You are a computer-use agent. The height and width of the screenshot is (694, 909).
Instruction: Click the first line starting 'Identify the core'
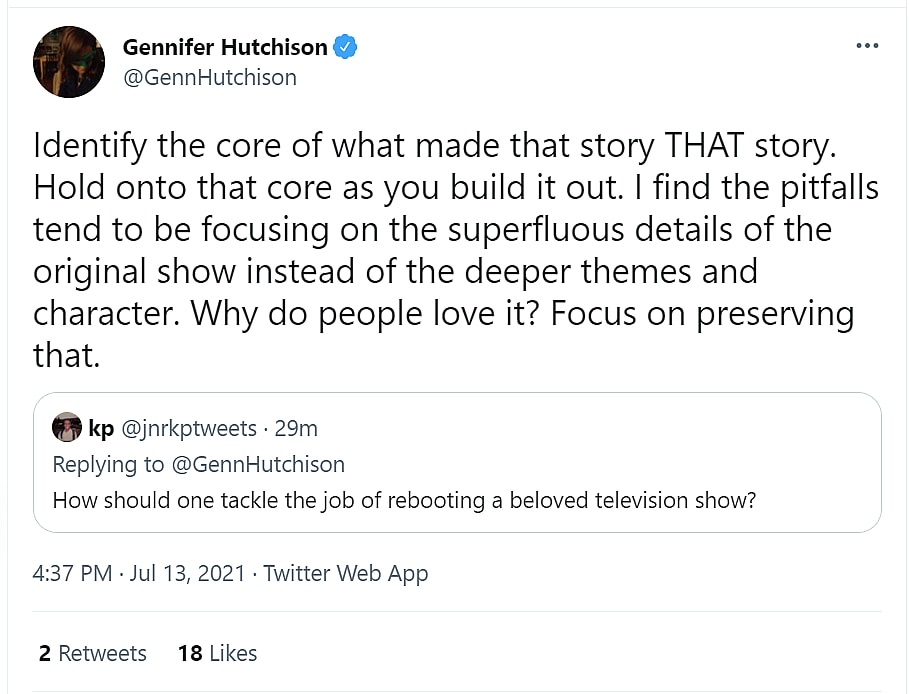point(432,146)
